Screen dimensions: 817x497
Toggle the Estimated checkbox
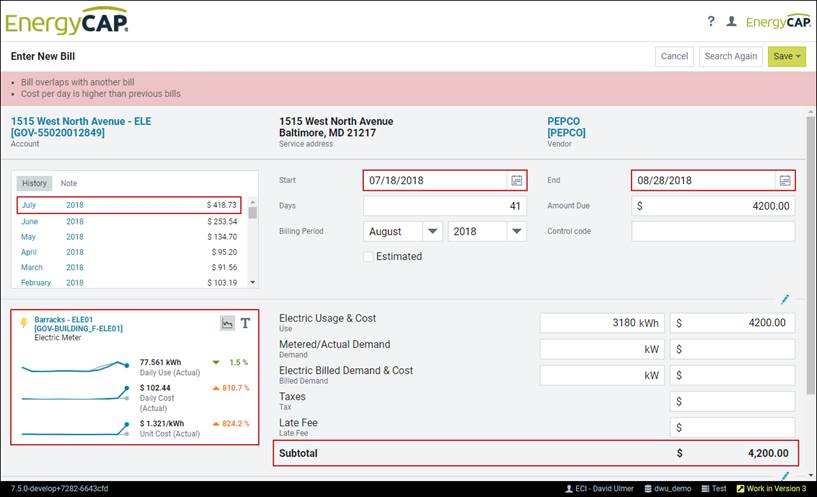pos(368,257)
